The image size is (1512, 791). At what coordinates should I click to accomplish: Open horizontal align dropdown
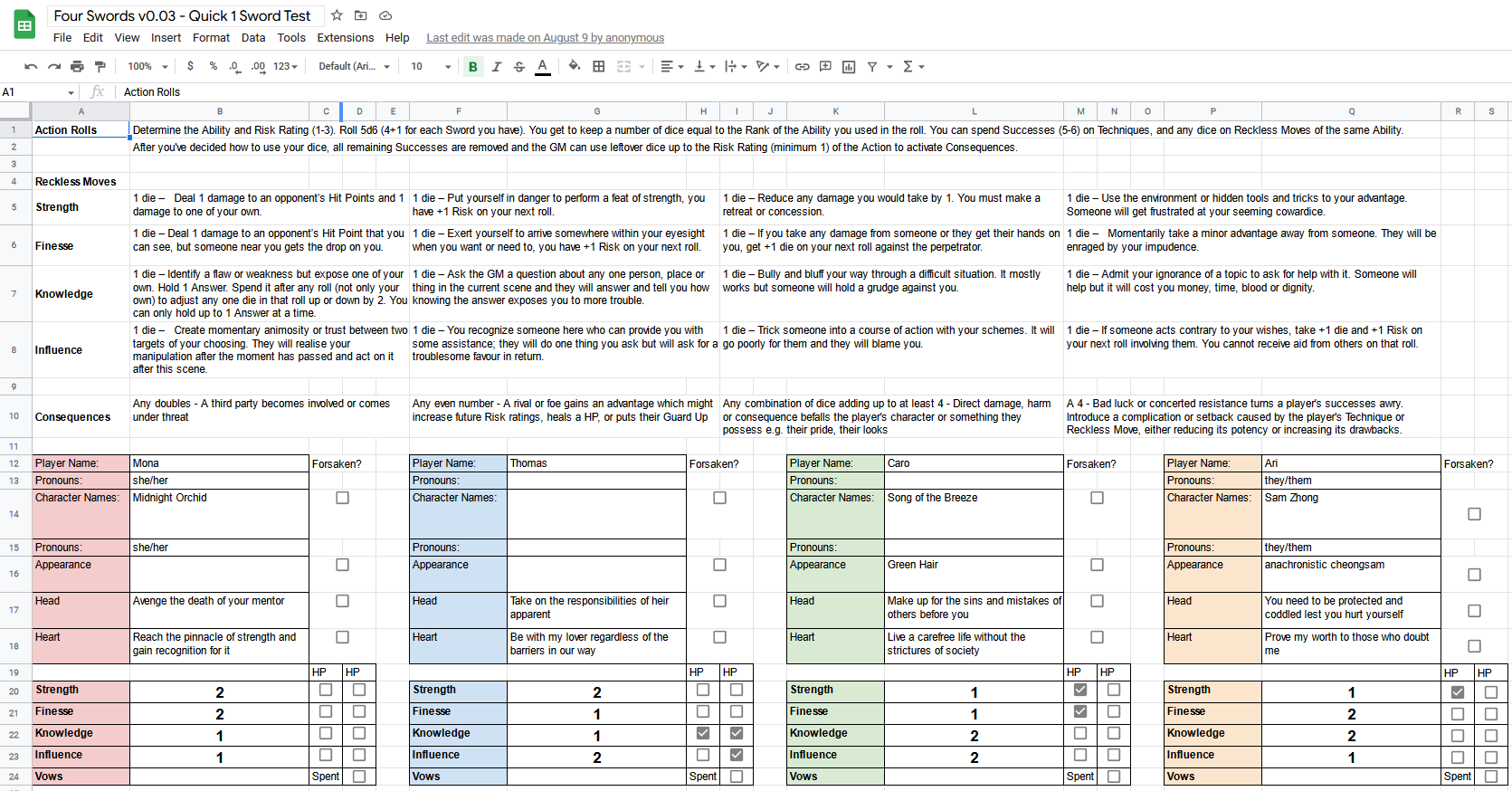(x=671, y=66)
